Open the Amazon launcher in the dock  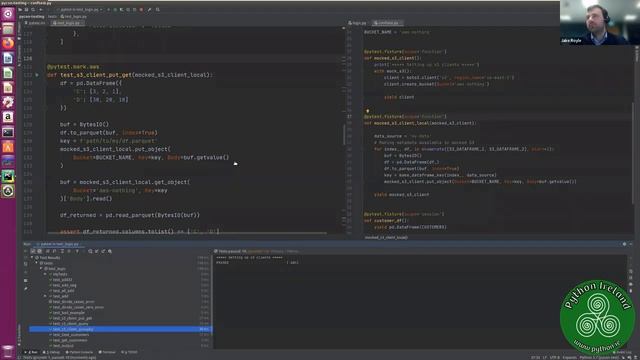coord(8,117)
